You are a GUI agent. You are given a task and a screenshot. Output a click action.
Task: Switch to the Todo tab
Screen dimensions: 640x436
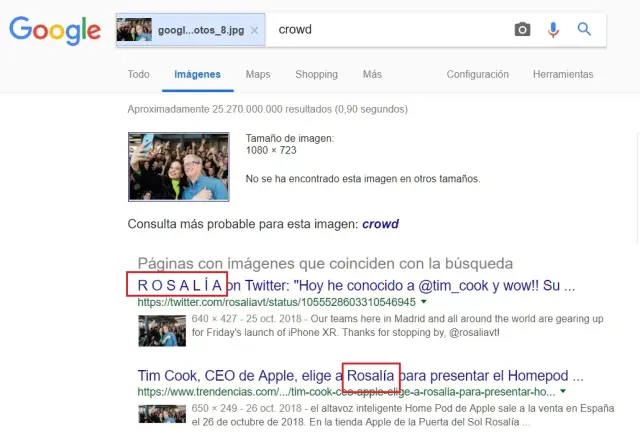click(139, 74)
